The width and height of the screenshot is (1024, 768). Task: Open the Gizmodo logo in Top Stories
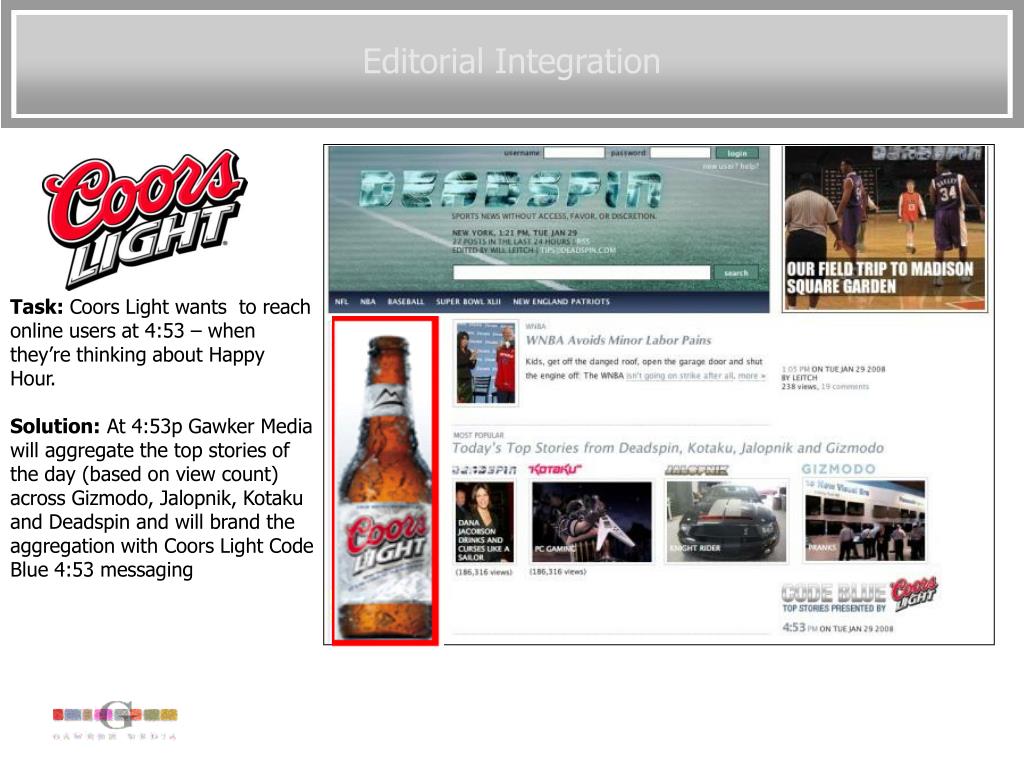pyautogui.click(x=839, y=469)
